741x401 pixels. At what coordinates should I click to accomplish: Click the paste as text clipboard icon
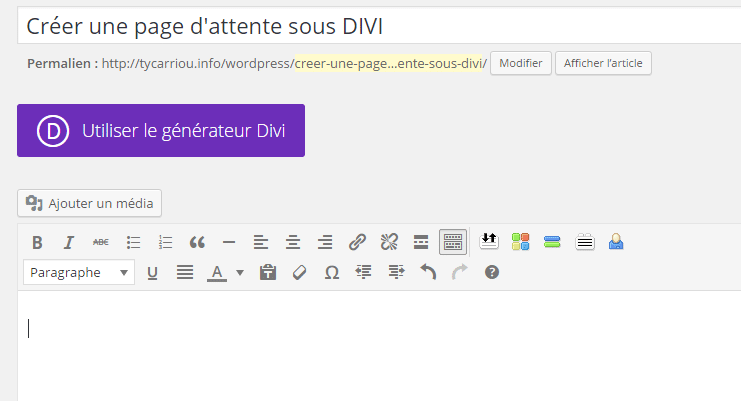(x=267, y=272)
